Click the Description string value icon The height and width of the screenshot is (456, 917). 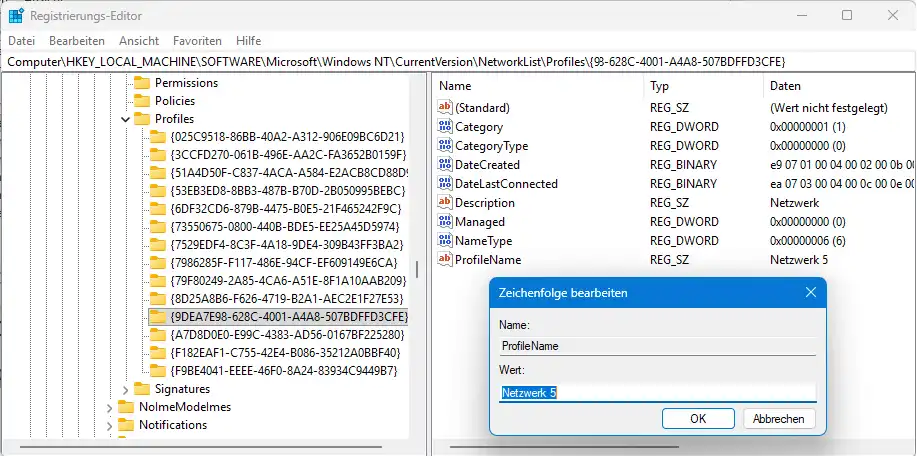coord(445,203)
